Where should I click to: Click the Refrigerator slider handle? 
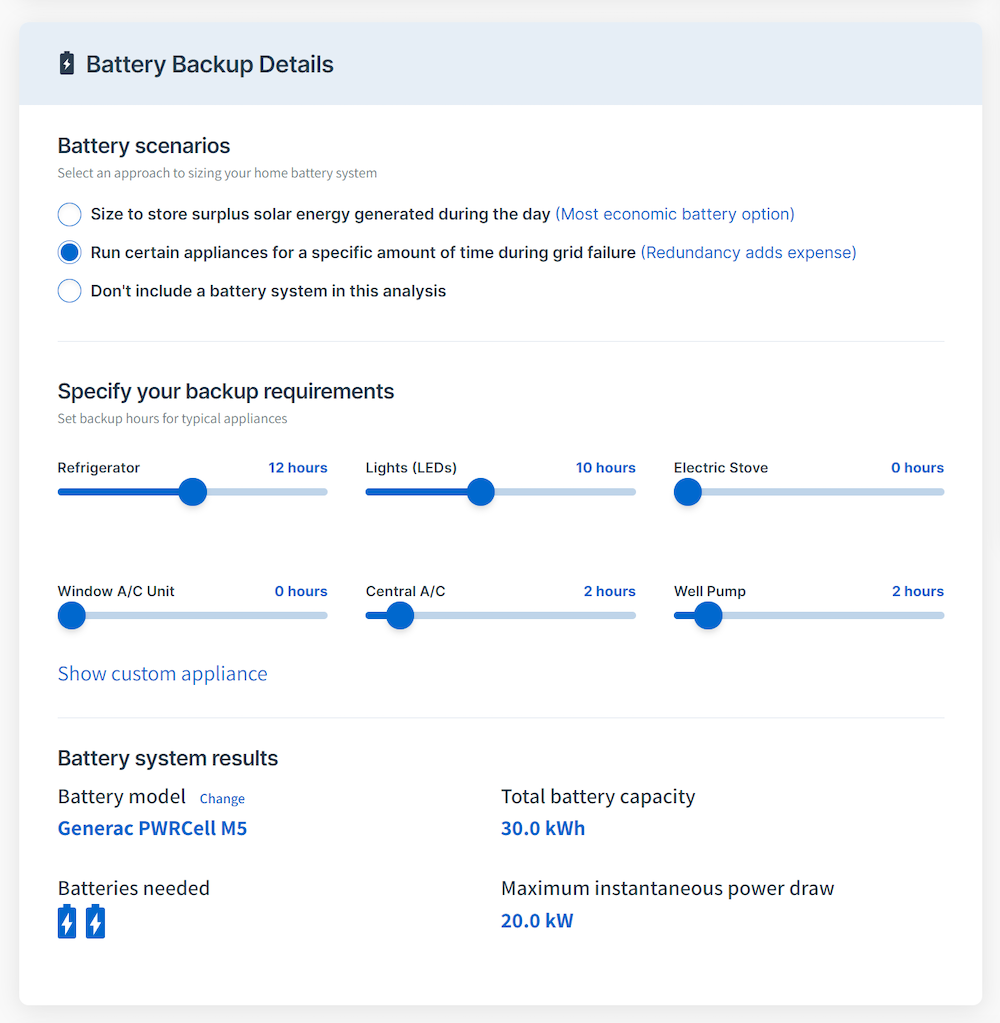[192, 492]
